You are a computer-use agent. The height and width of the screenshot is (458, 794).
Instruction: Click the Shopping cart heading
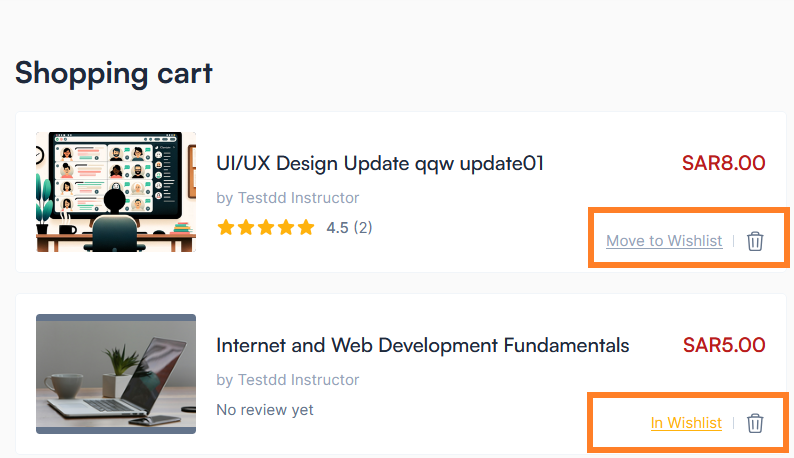click(114, 73)
